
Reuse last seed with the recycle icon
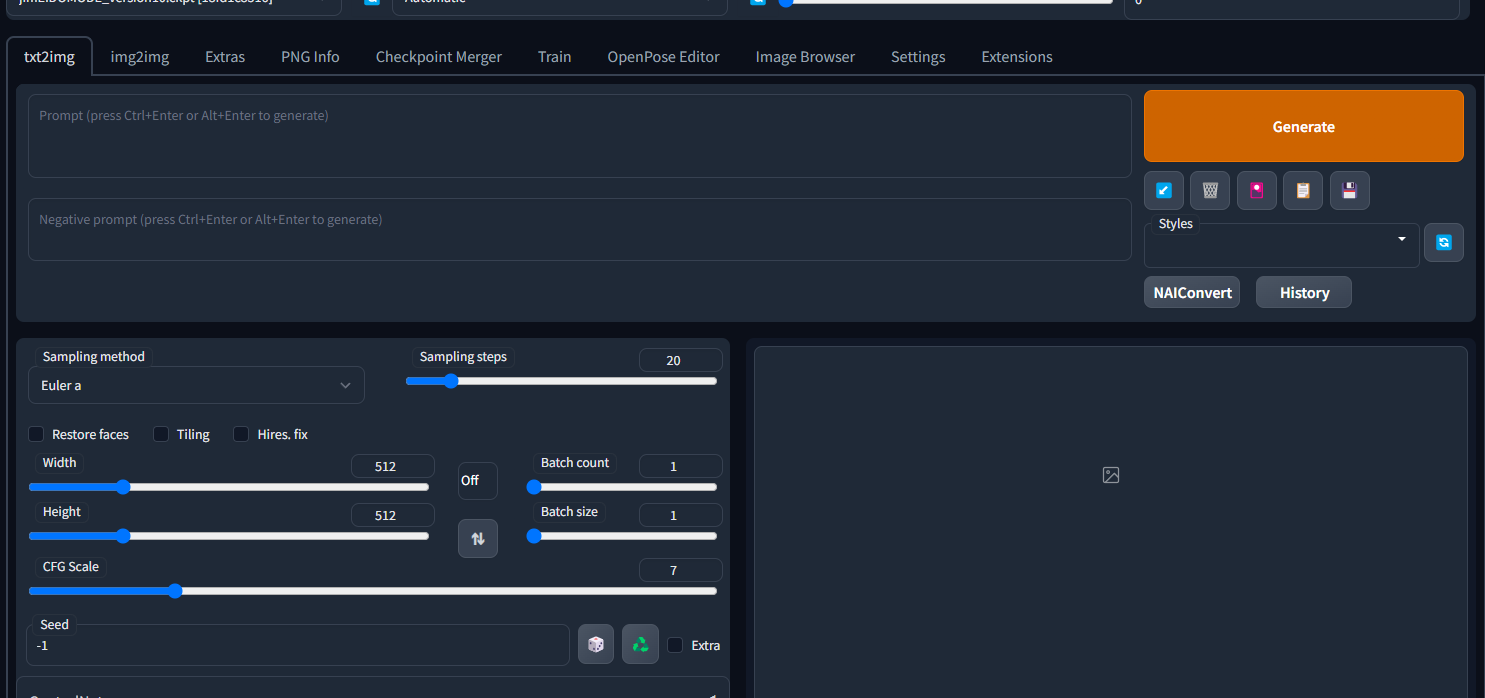click(x=641, y=645)
